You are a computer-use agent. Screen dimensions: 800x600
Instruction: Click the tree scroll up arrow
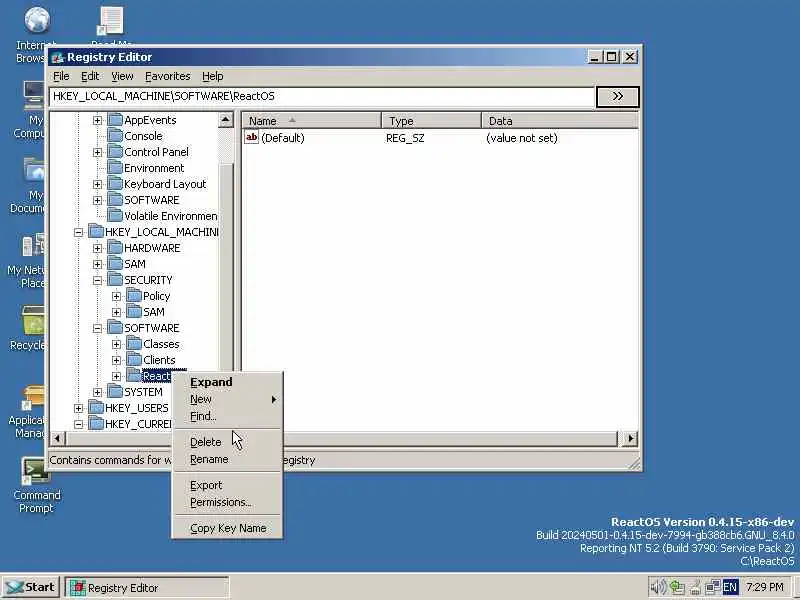point(226,120)
